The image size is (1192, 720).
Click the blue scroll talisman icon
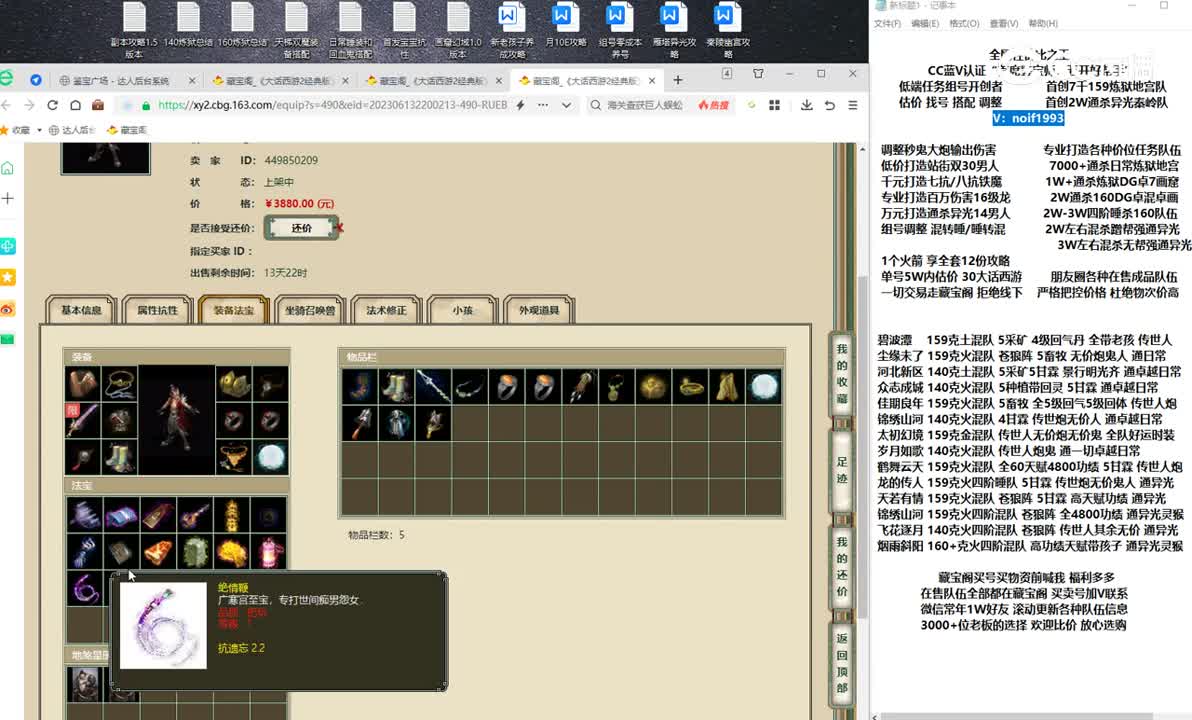pos(120,515)
